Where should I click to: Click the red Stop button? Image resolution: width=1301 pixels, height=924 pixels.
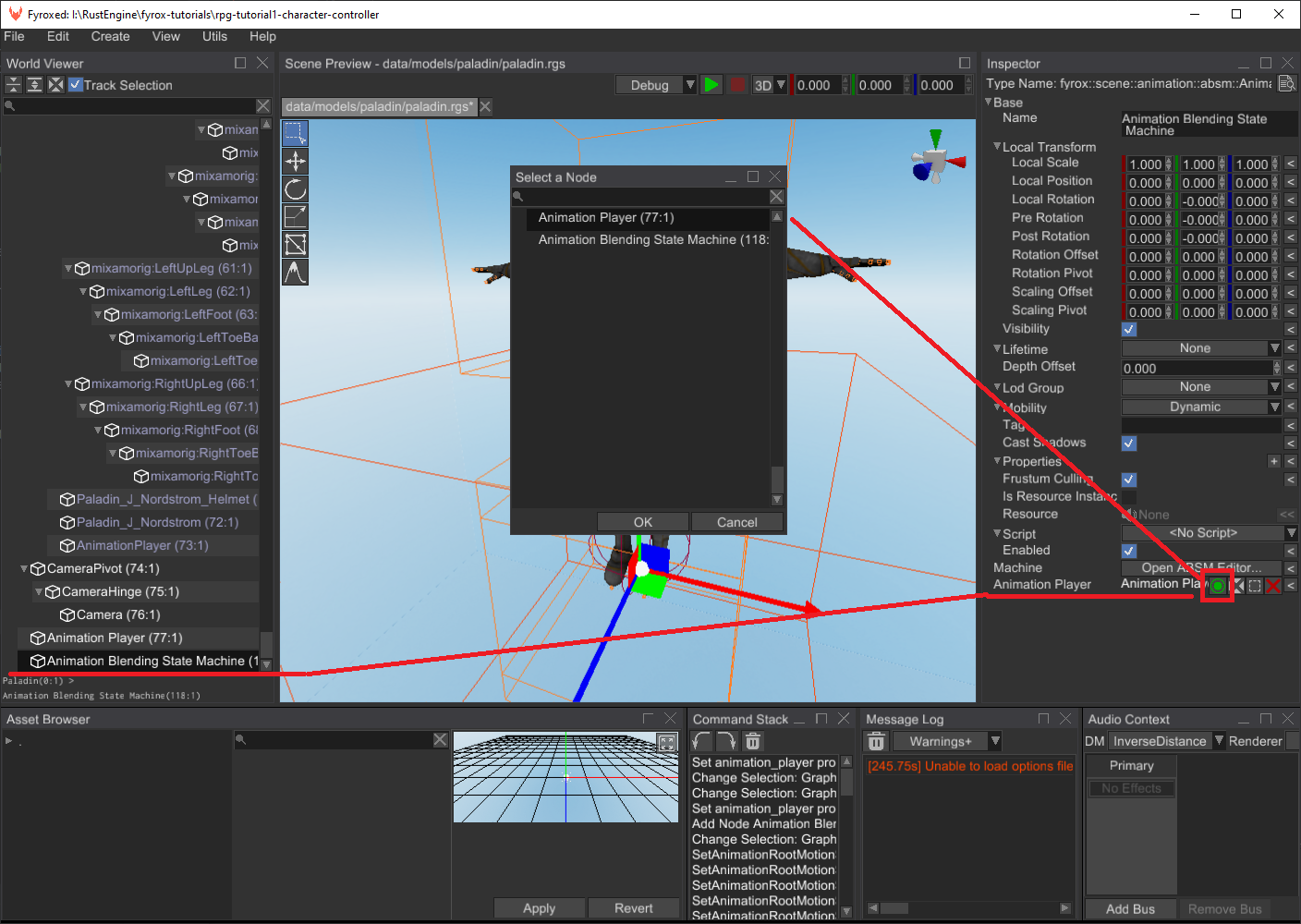(x=736, y=85)
